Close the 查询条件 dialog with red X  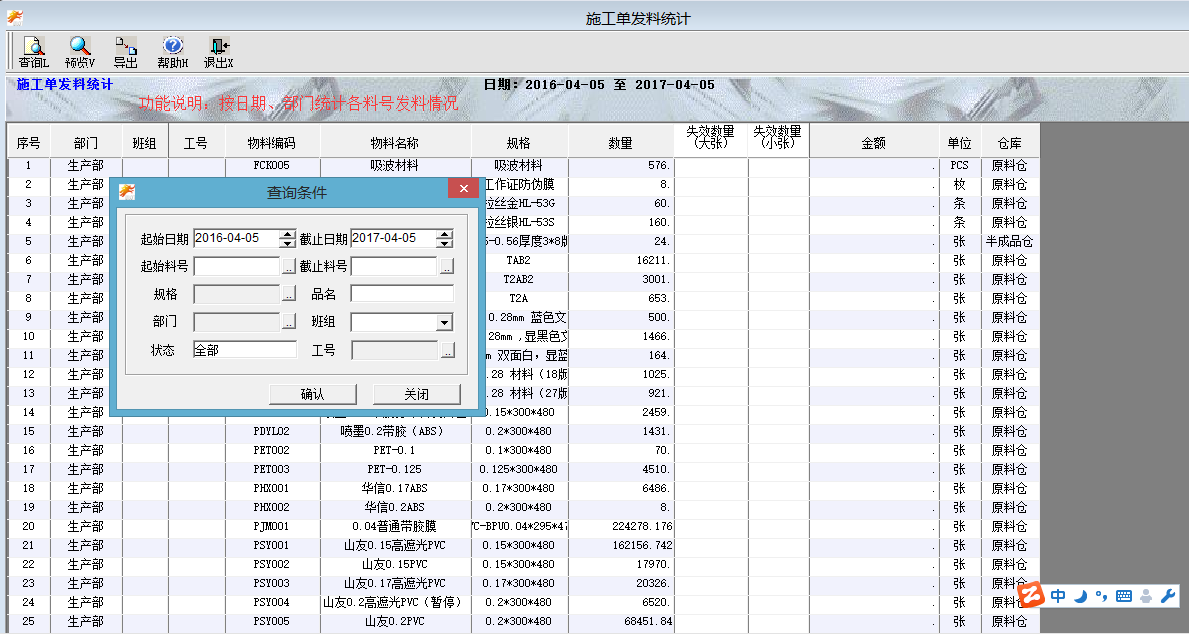(463, 188)
